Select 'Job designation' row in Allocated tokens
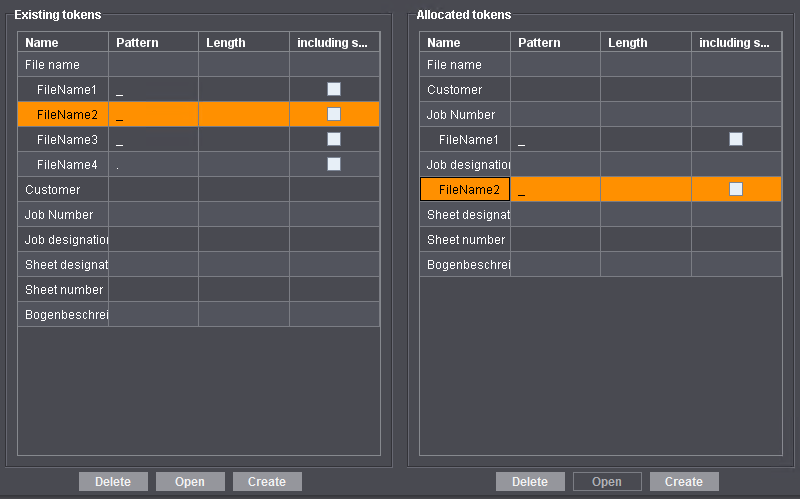The image size is (800, 499). pyautogui.click(x=601, y=164)
